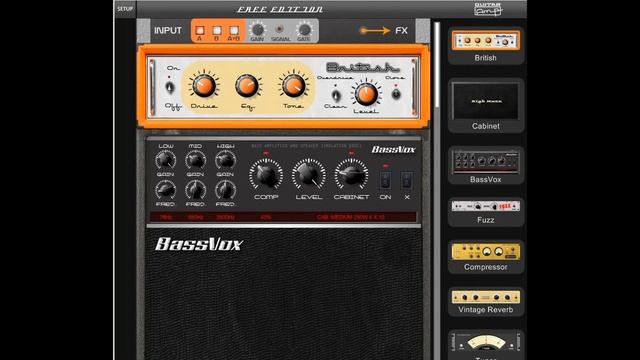Click the Guitar Amp logo
The height and width of the screenshot is (360, 640).
pos(488,9)
